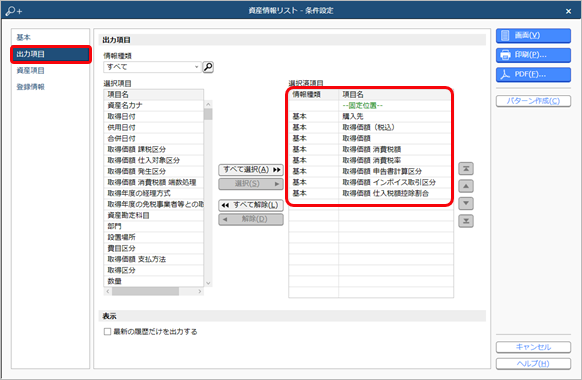The image size is (582, 380).
Task: Click the パターン作成(C) button
Action: pyautogui.click(x=533, y=101)
